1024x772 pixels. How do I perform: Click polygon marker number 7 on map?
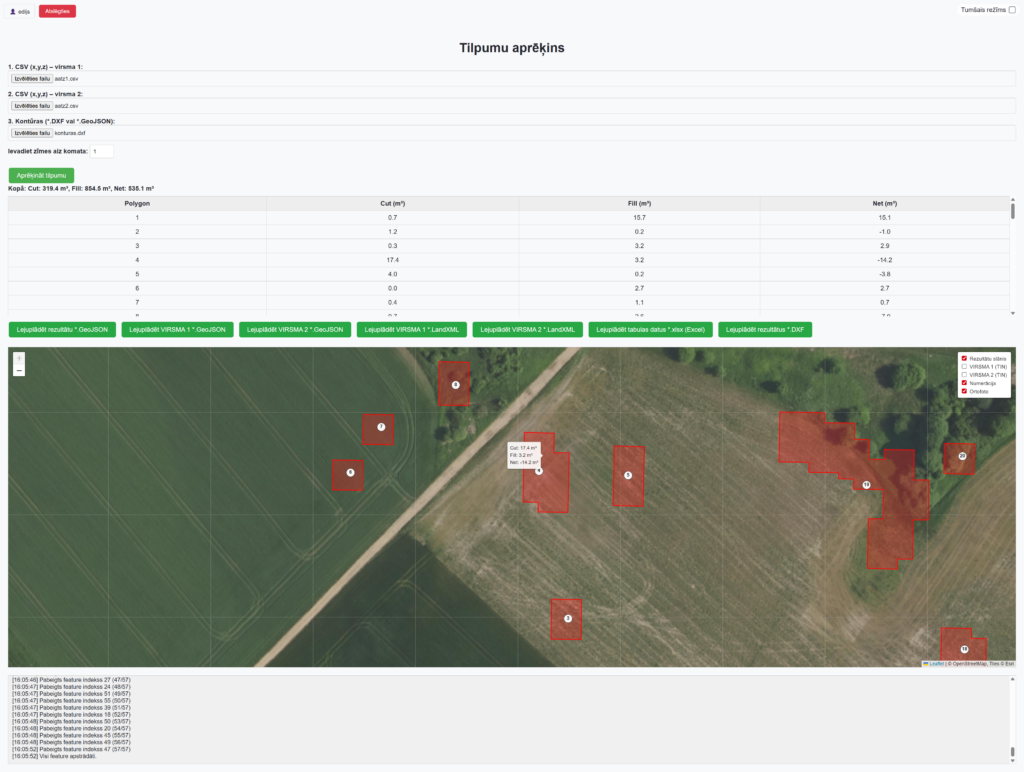coord(381,427)
